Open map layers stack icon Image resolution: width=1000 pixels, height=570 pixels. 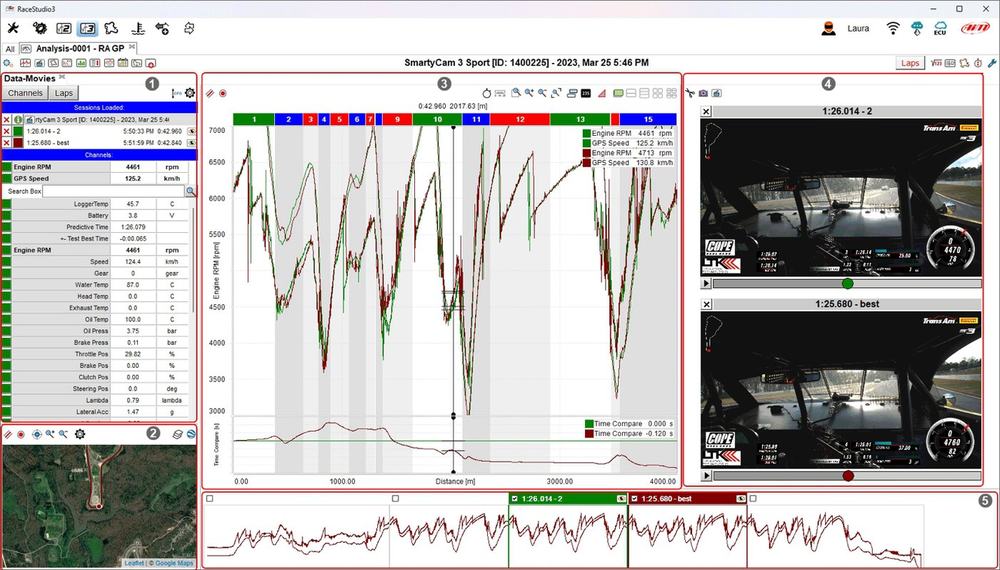point(178,434)
